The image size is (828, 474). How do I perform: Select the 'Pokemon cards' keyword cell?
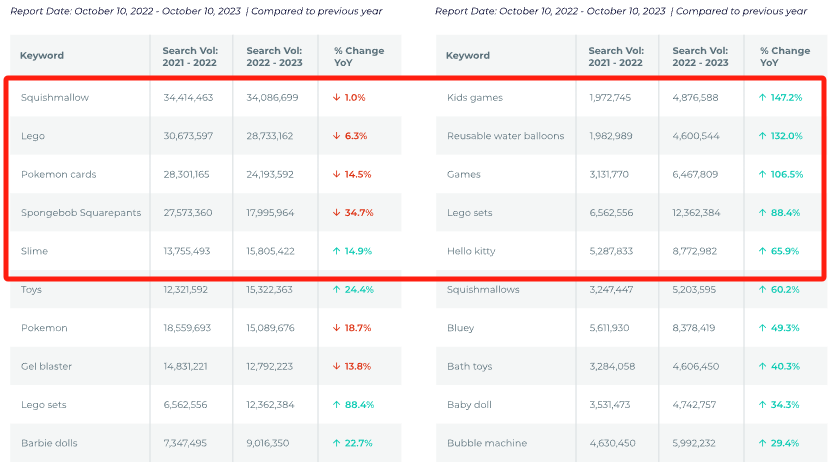(x=59, y=174)
